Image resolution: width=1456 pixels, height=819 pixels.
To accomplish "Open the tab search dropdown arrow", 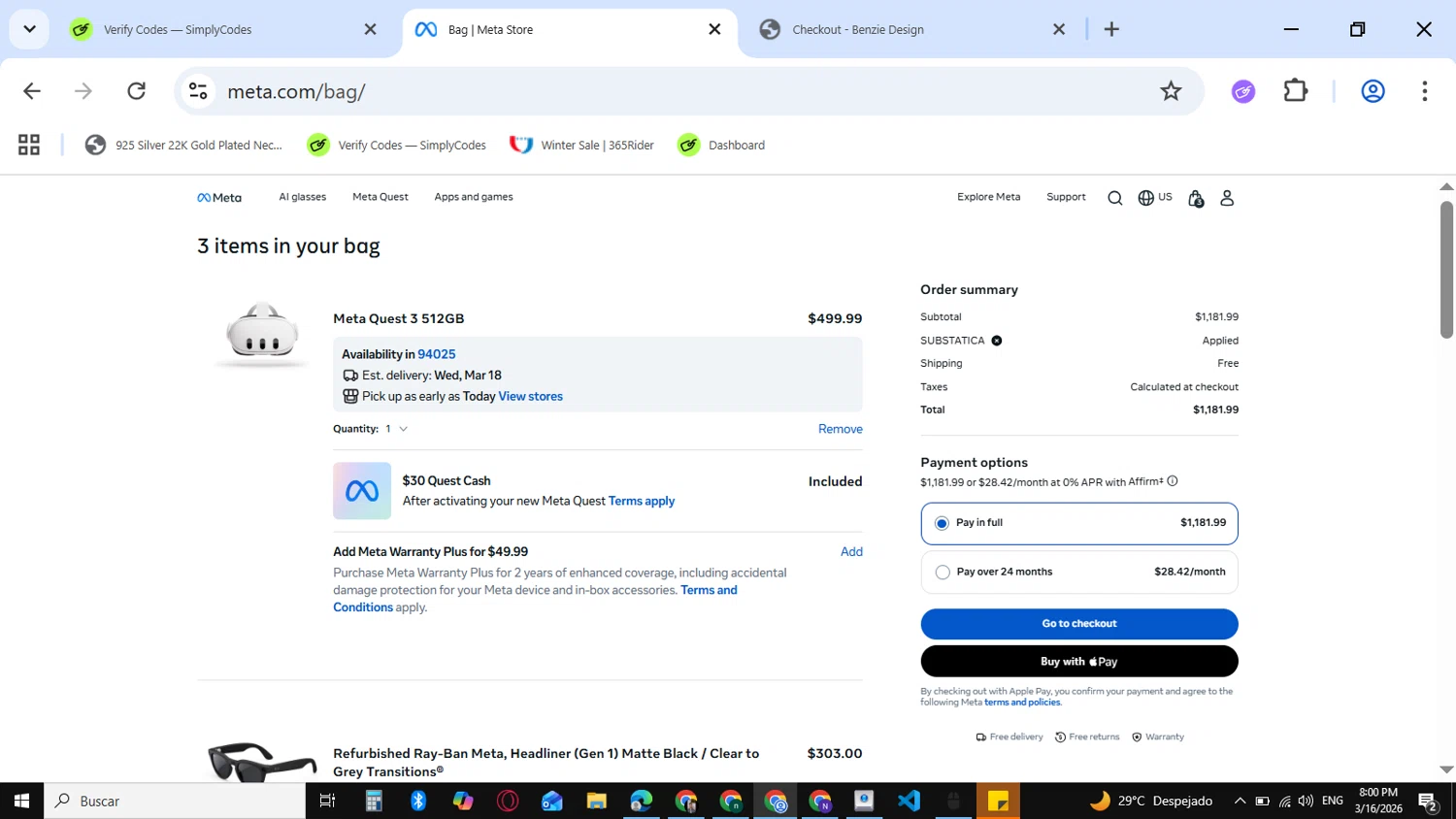I will [x=29, y=29].
